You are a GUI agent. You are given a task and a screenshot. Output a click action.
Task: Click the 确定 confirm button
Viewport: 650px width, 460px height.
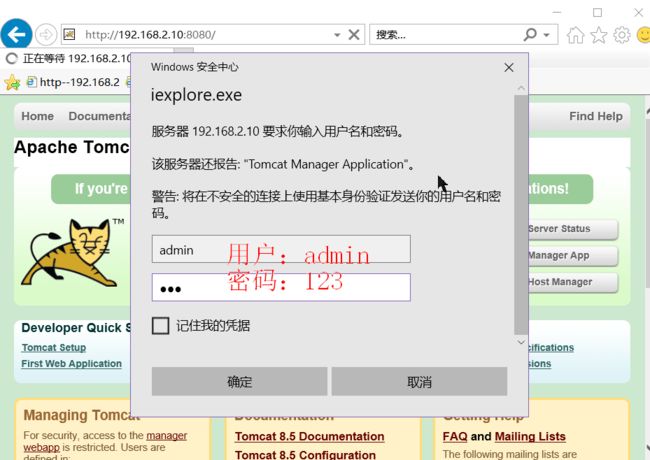[x=239, y=381]
